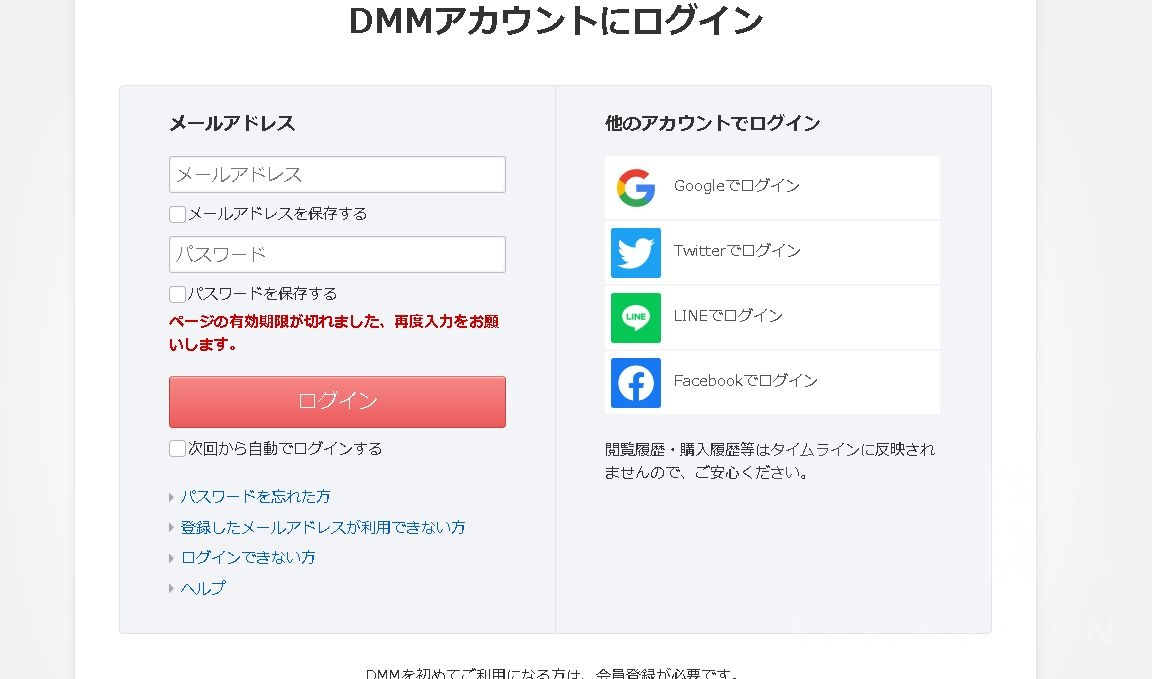The image size is (1152, 679).
Task: Click the Google logo icon
Action: point(636,187)
